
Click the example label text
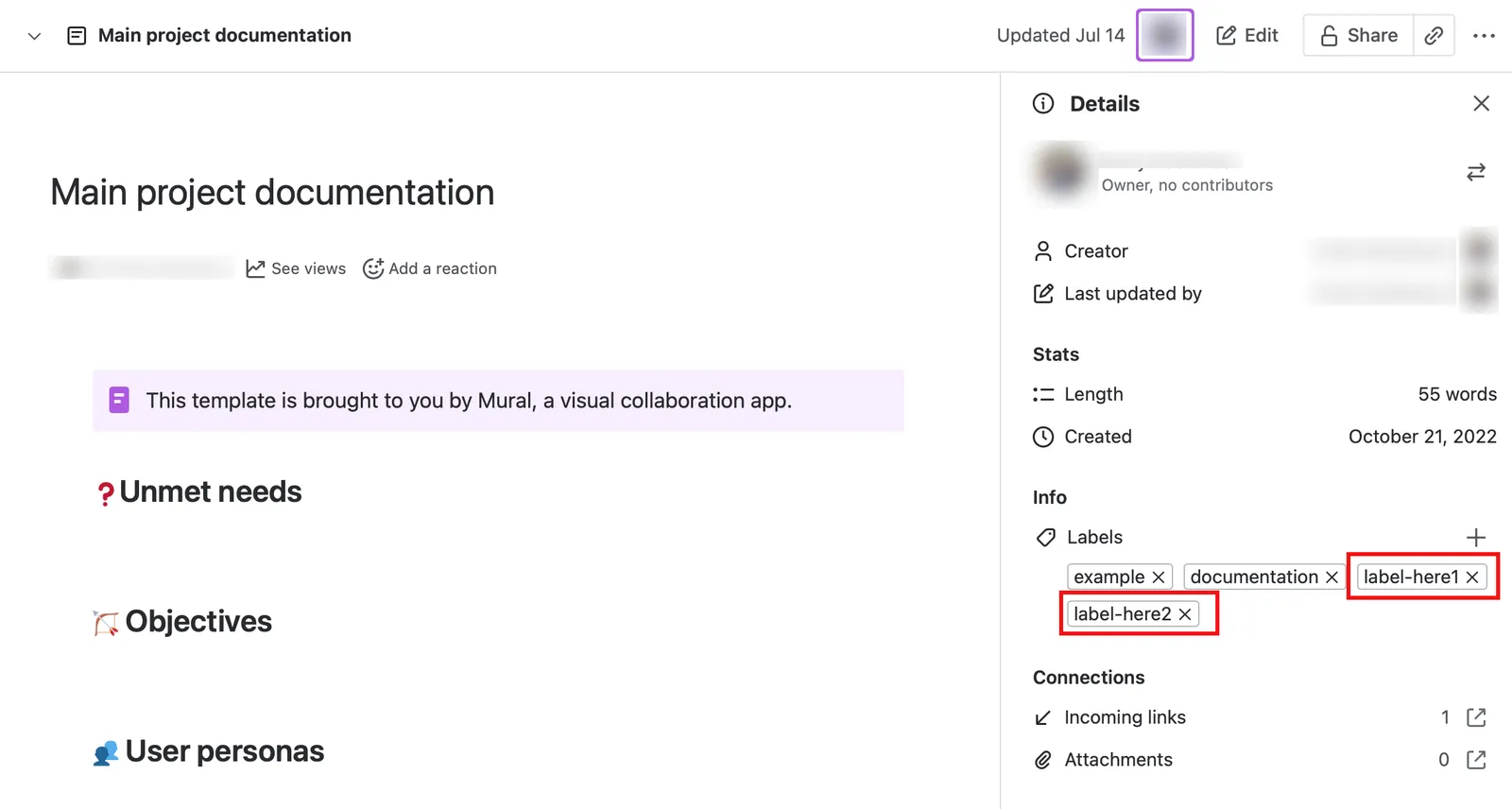click(1108, 577)
